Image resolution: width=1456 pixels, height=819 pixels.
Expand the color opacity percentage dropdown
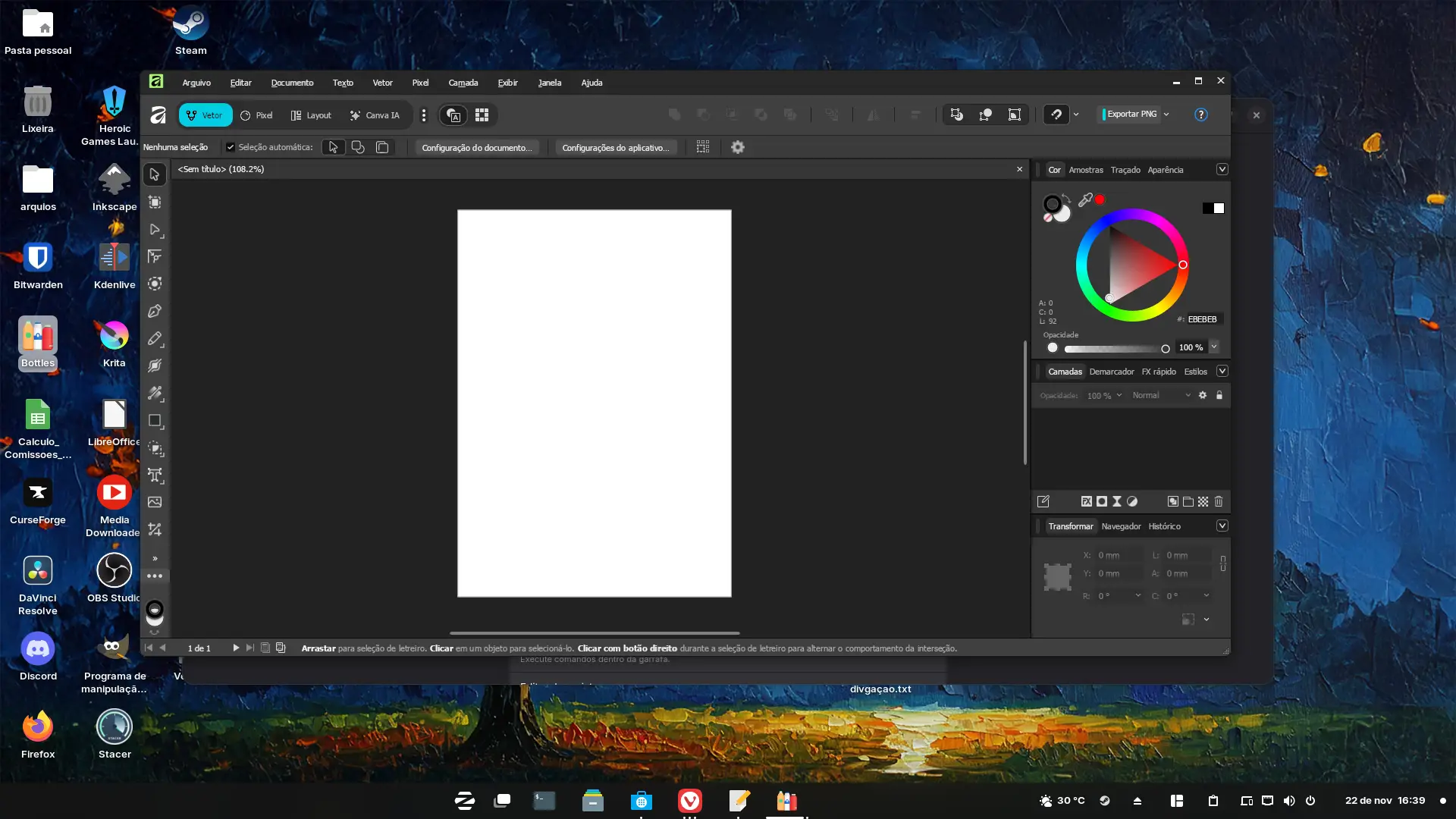[x=1214, y=347]
